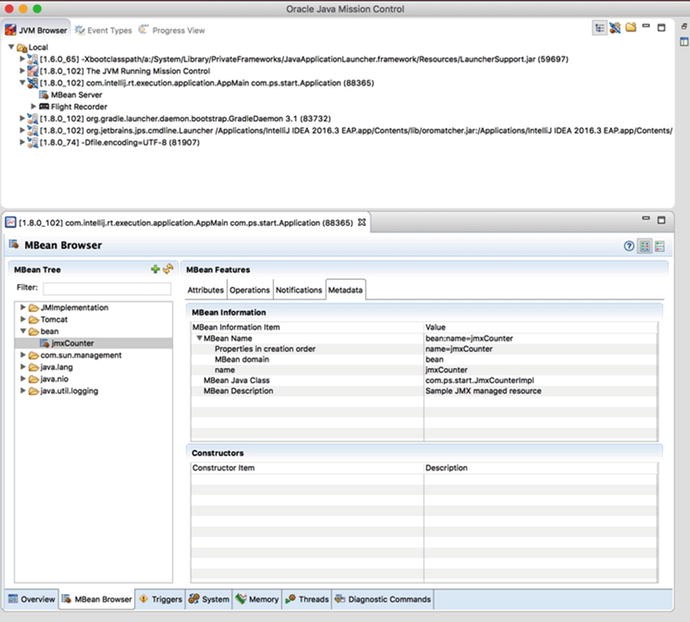Close the Application (88365) editor tab
This screenshot has width=690, height=622.
click(x=362, y=222)
